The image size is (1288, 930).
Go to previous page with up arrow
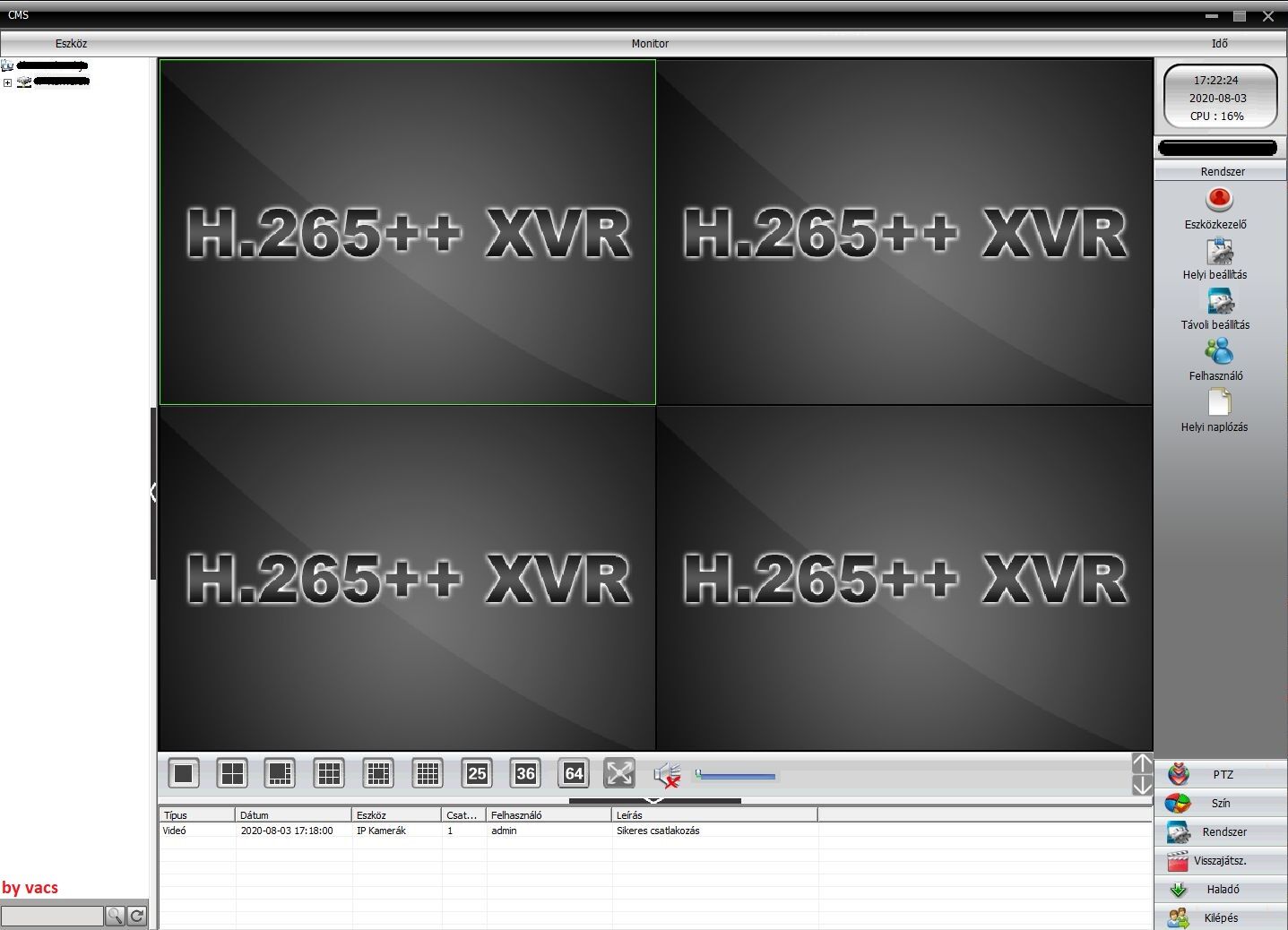1142,763
